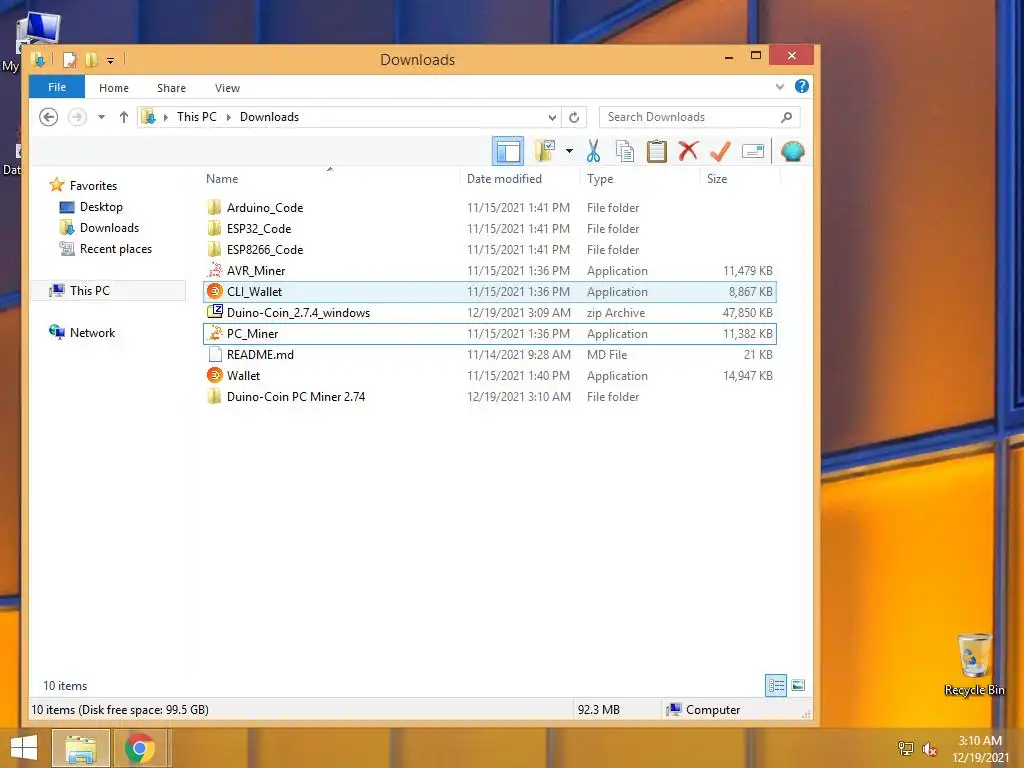Sort by the Name column header
1024x768 pixels.
(222, 179)
